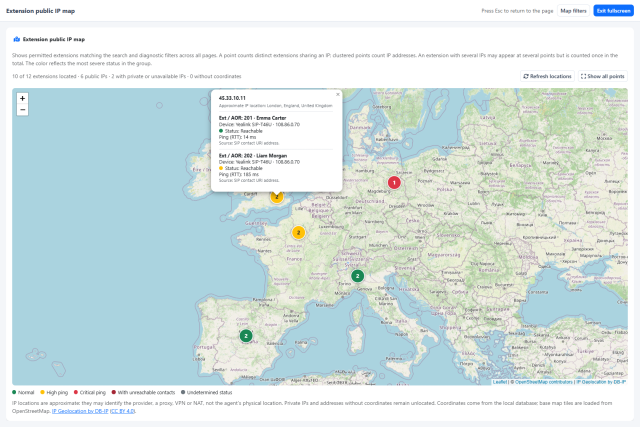The width and height of the screenshot is (640, 427).
Task: Click 'With unreachable contacts' legend entry
Action: (x=143, y=392)
